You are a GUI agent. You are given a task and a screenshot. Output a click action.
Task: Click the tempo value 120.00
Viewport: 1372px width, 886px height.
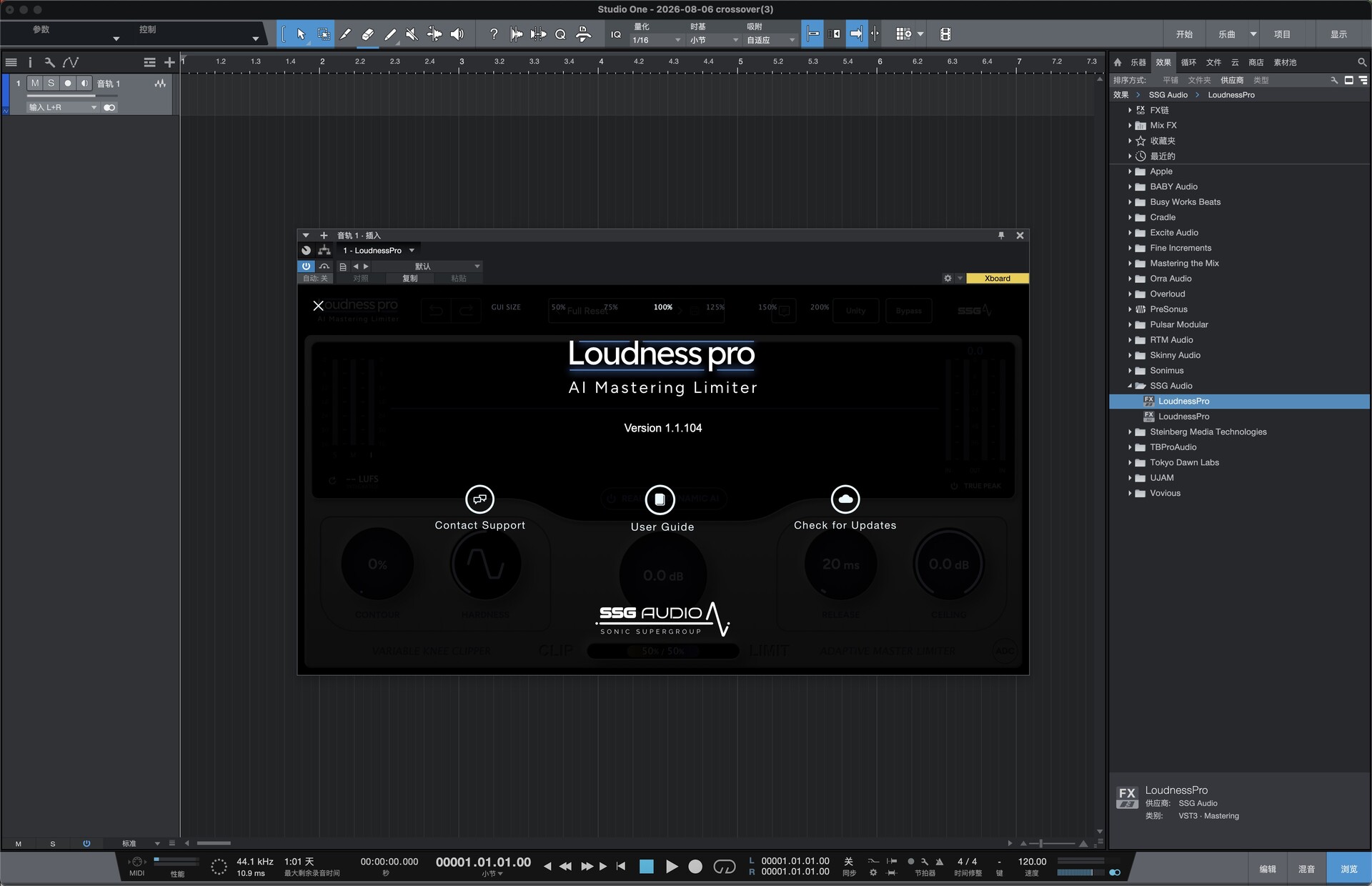(x=1032, y=862)
